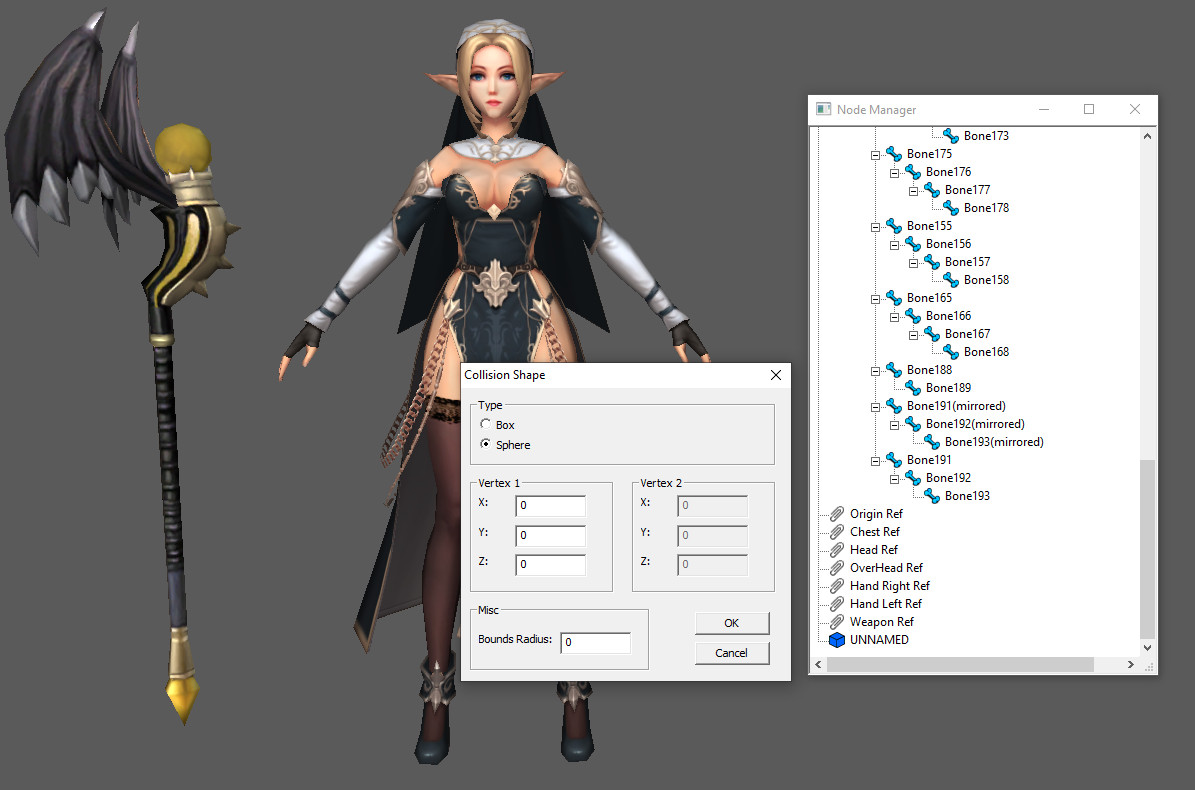Click the scroll-up arrow in Node Manager

1148,136
